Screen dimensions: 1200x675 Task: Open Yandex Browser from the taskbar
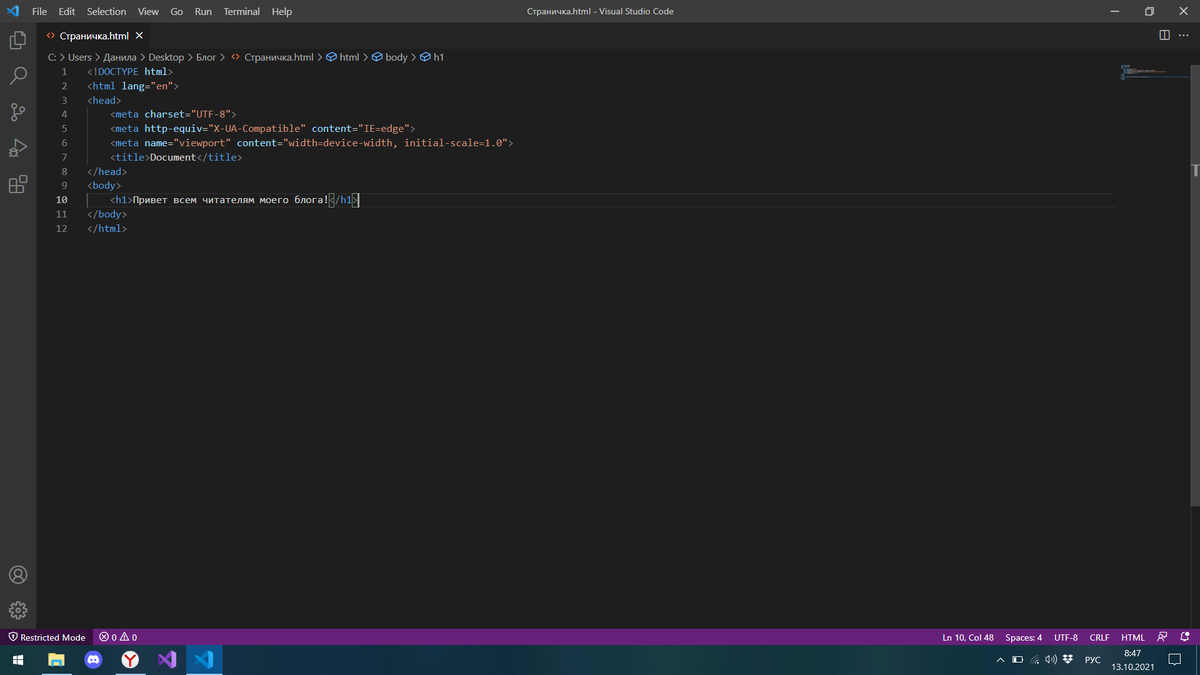(130, 660)
